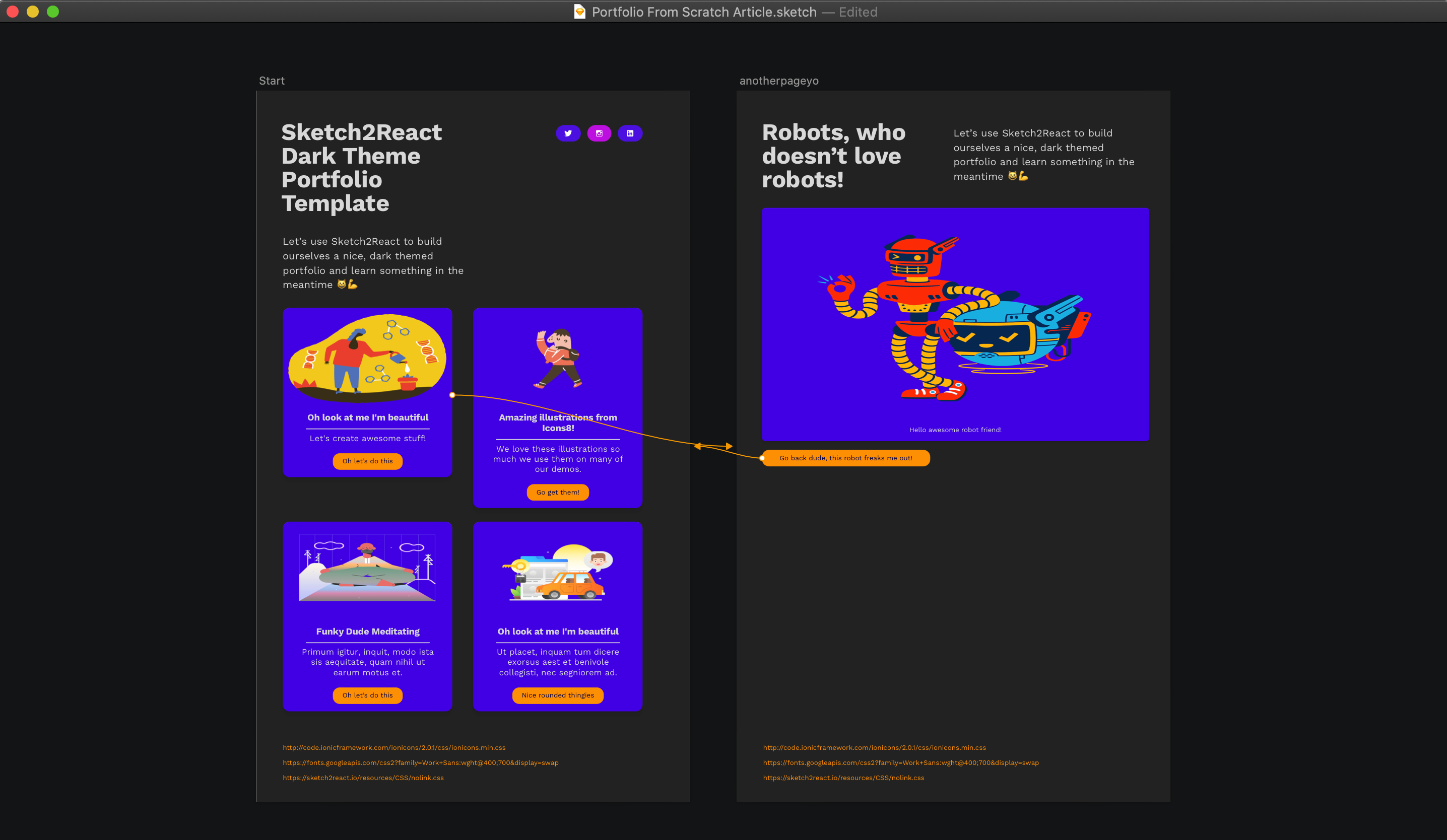Image resolution: width=1447 pixels, height=840 pixels.
Task: Select the 'anotherpageyo' artboard title
Action: (778, 81)
